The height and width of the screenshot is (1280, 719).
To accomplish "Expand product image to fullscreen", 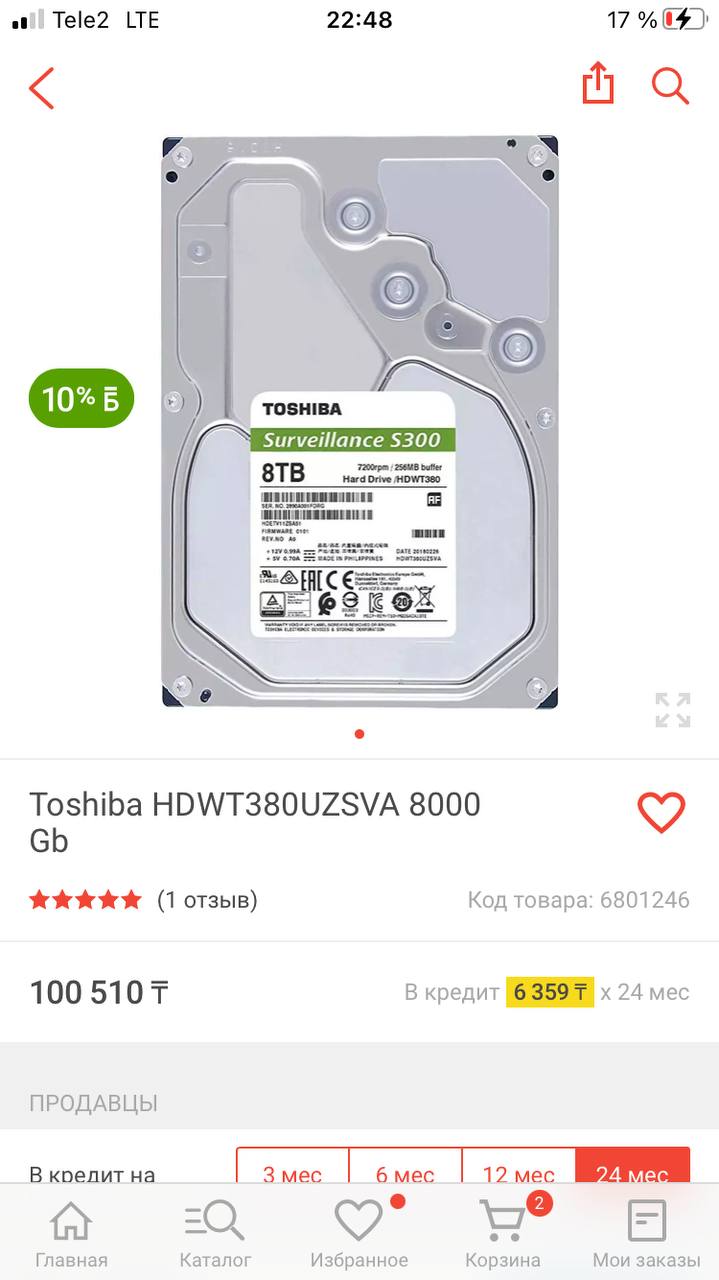I will click(x=673, y=709).
